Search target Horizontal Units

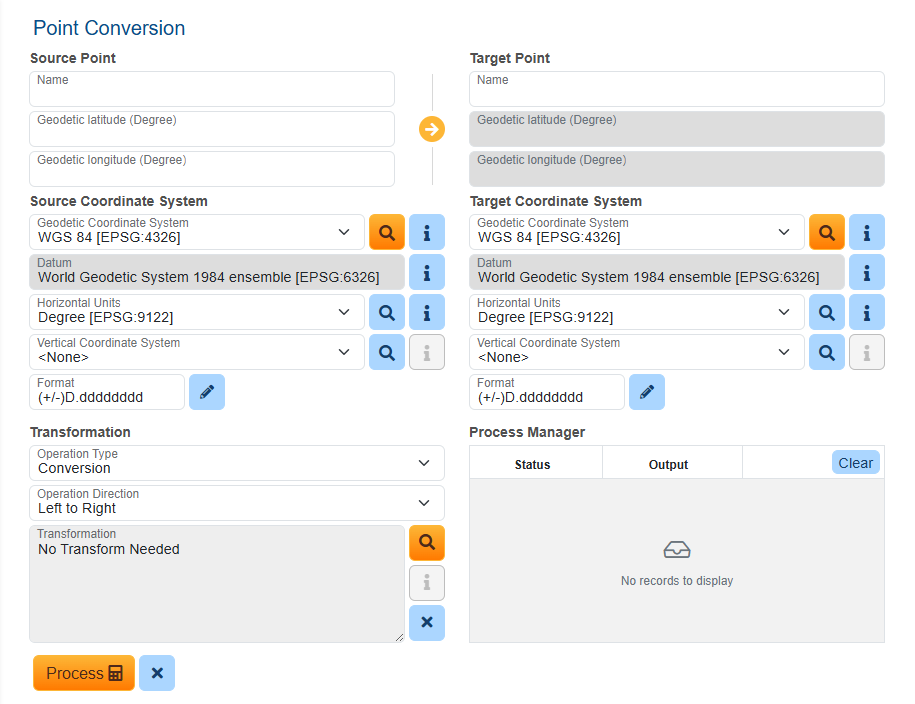(827, 312)
